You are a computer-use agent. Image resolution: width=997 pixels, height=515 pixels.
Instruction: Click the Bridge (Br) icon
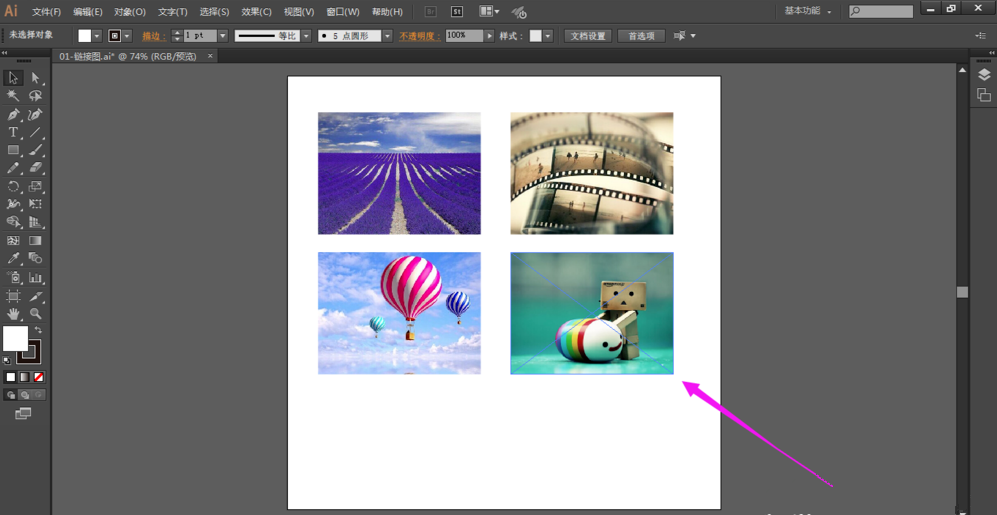tap(431, 12)
